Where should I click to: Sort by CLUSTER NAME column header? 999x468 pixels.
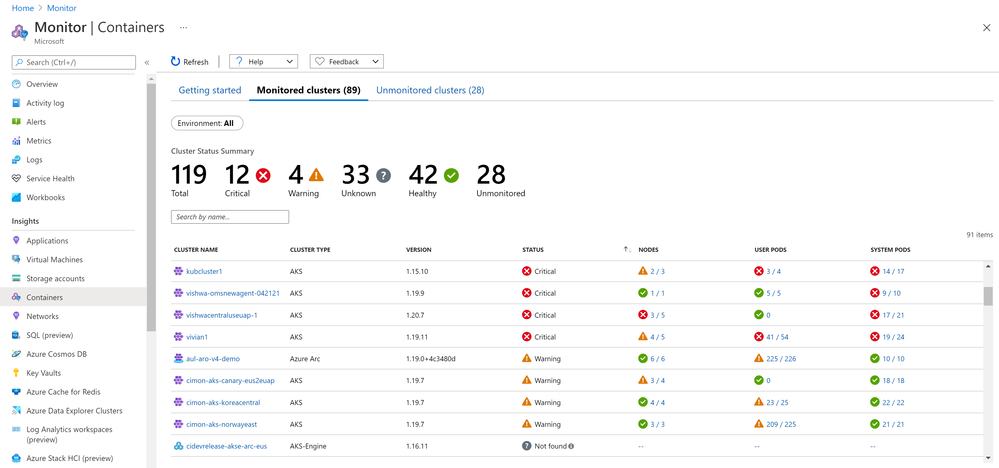pyautogui.click(x=196, y=250)
